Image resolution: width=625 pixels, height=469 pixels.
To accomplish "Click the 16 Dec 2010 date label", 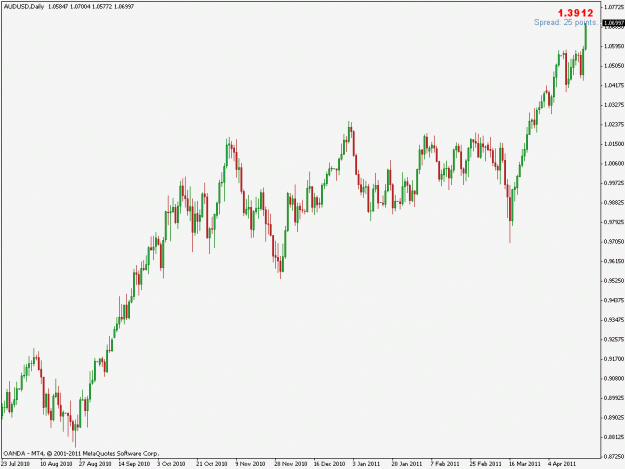I will tap(329, 464).
